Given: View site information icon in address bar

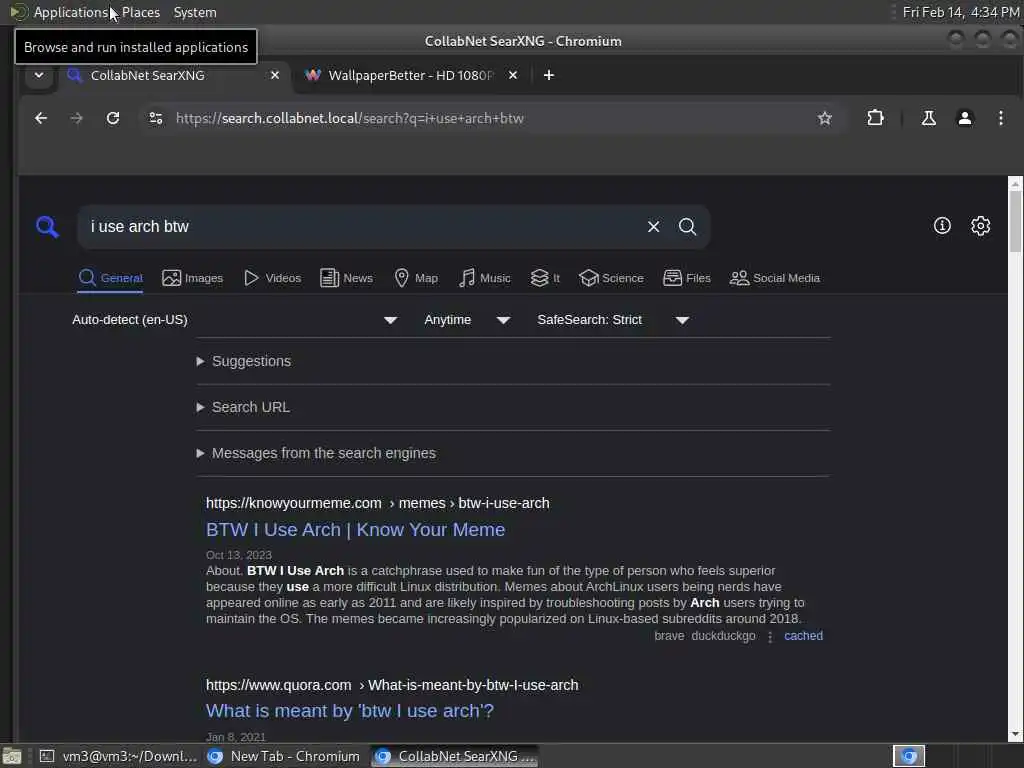Looking at the screenshot, I should [x=155, y=118].
